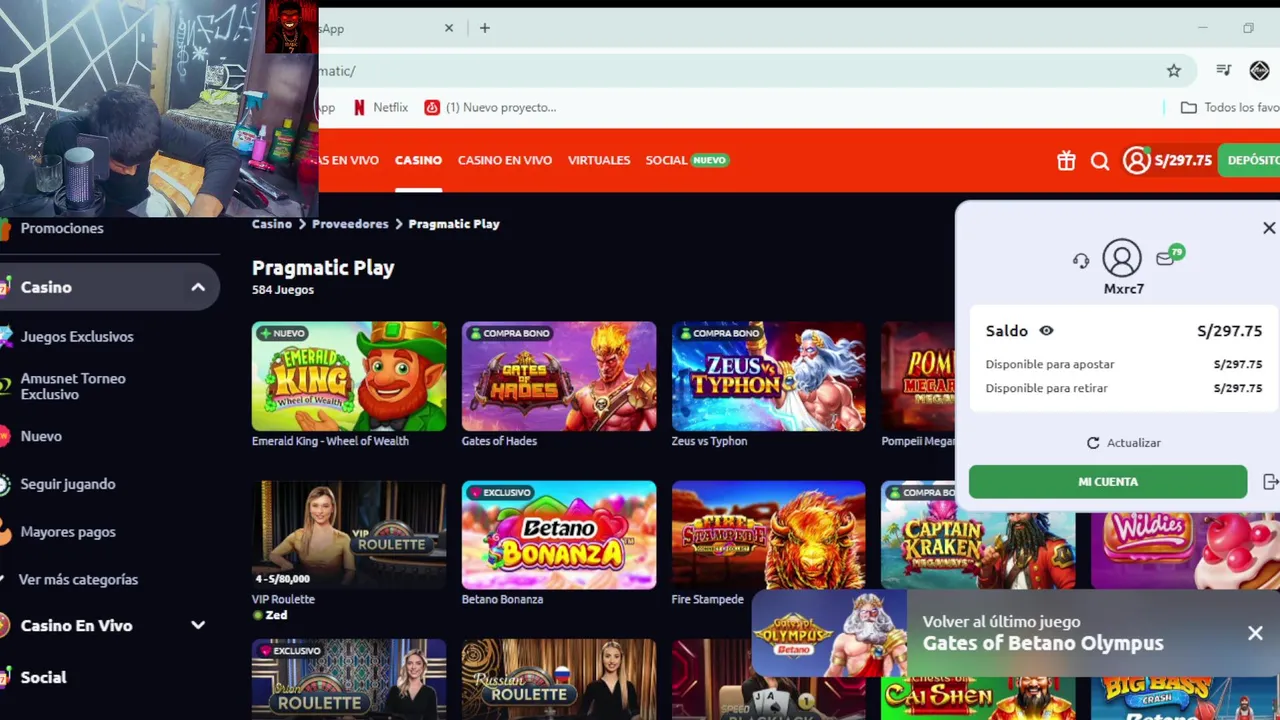Open Amusnet Torneo Exclusivo
The image size is (1280, 720).
73,386
